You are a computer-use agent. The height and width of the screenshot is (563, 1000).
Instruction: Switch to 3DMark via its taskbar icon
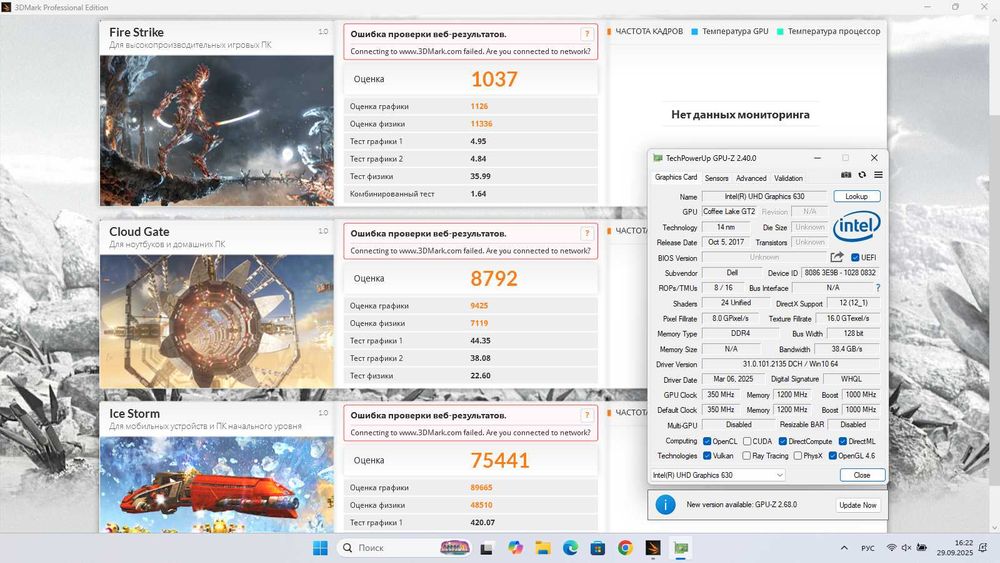point(653,548)
